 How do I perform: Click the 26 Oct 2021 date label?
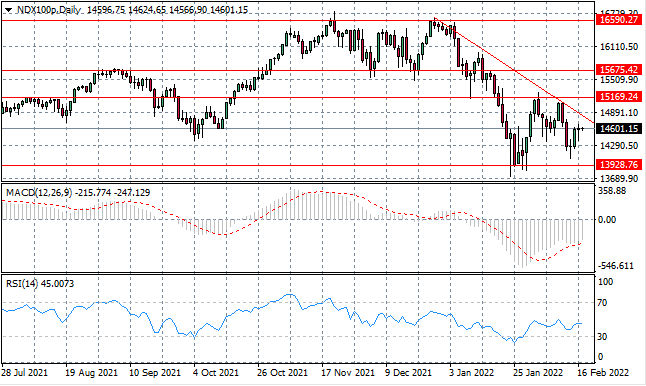pos(283,372)
